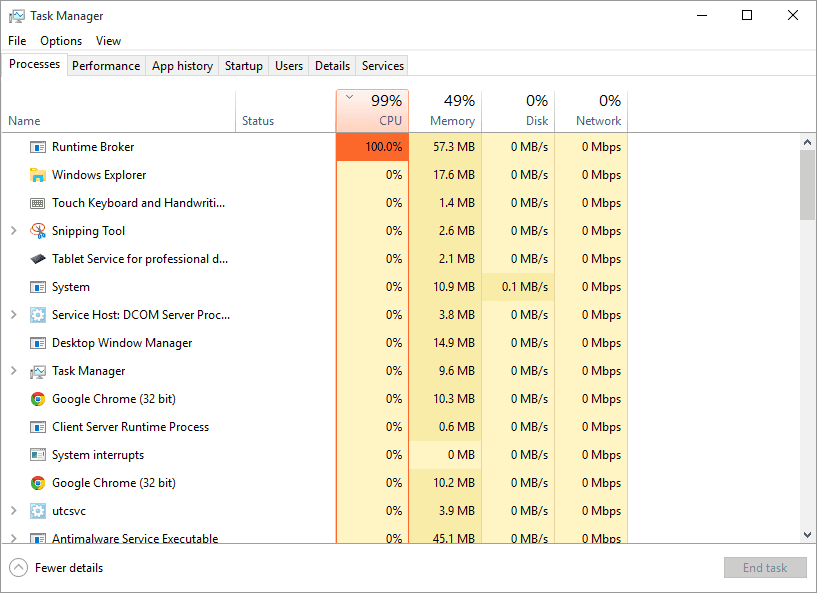Click the Google Chrome (32 bit) icon
The height and width of the screenshot is (593, 817).
coord(38,398)
